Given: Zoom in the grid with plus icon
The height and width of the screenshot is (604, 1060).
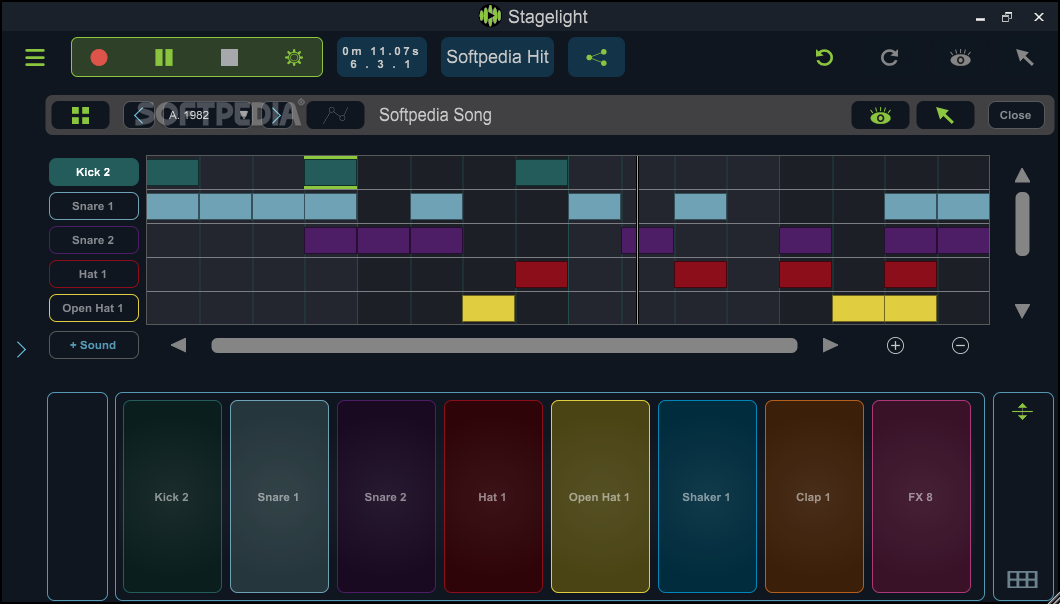Looking at the screenshot, I should [x=895, y=346].
